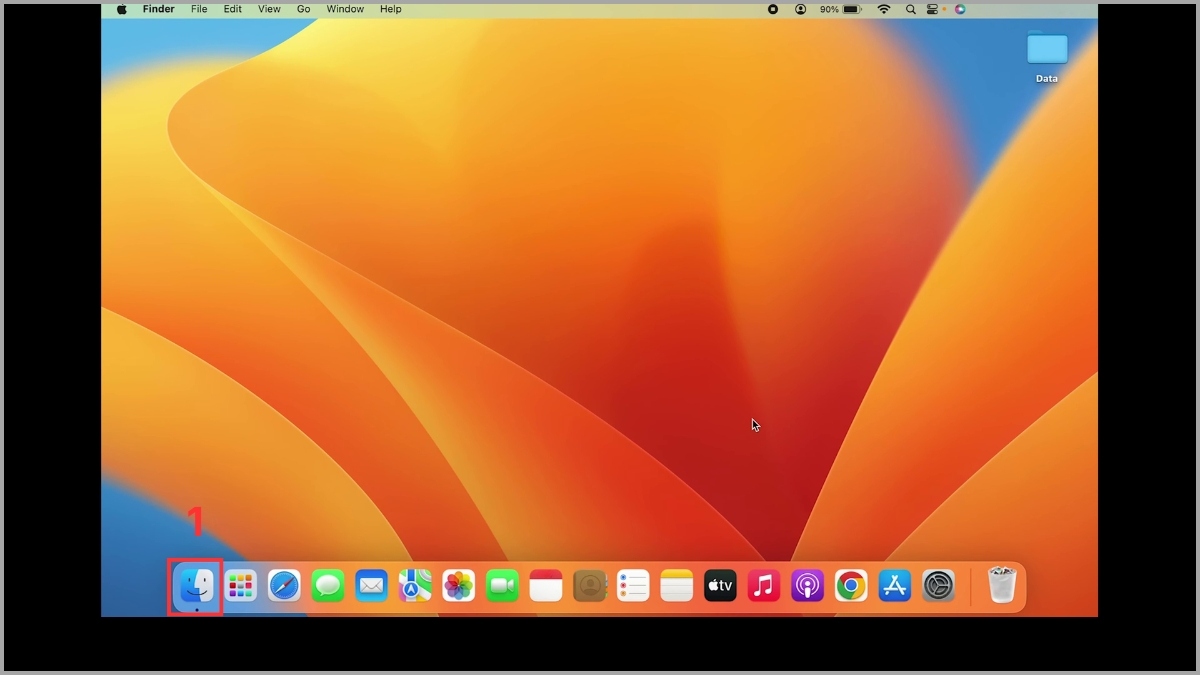The height and width of the screenshot is (675, 1200).
Task: Open Spotlight search in the menu bar
Action: tap(909, 9)
